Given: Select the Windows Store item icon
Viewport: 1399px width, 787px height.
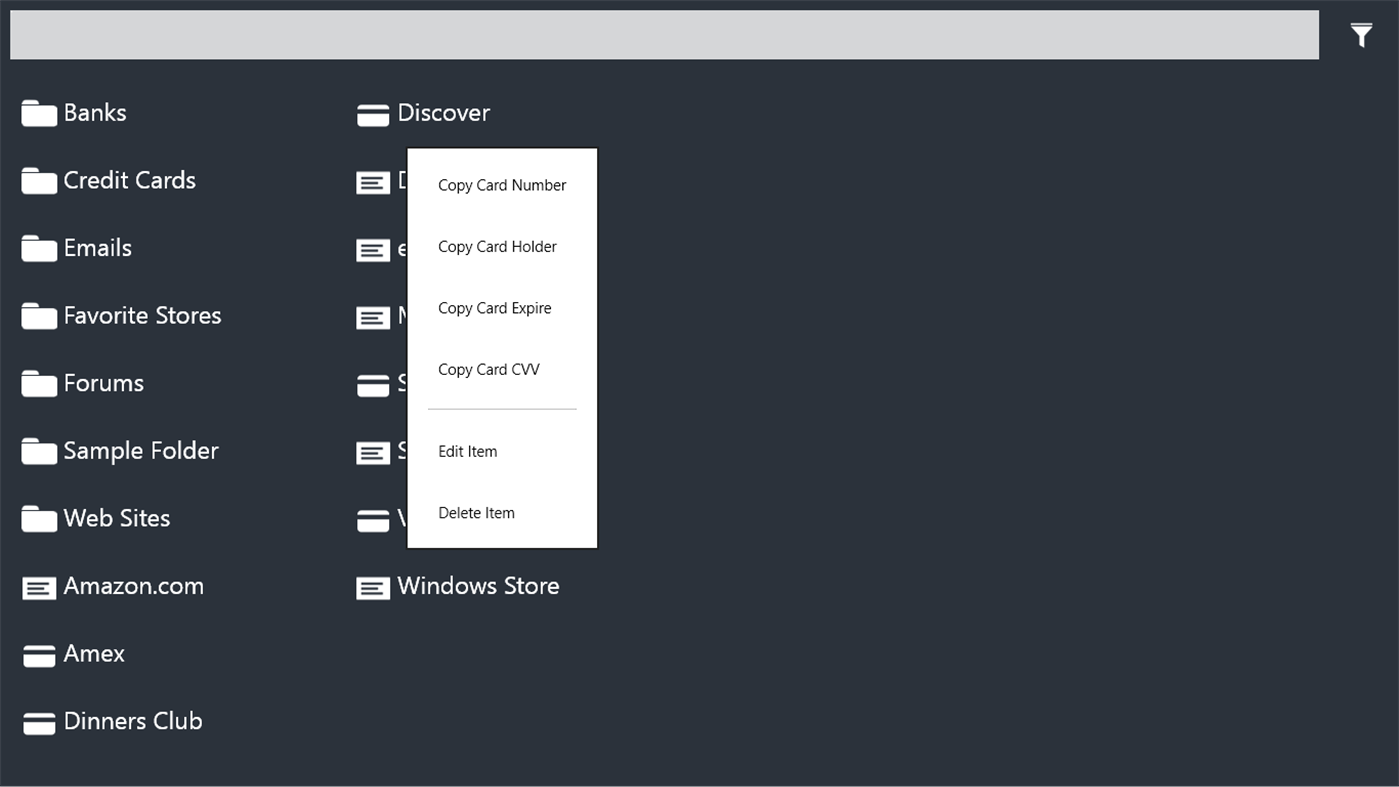Looking at the screenshot, I should point(372,588).
